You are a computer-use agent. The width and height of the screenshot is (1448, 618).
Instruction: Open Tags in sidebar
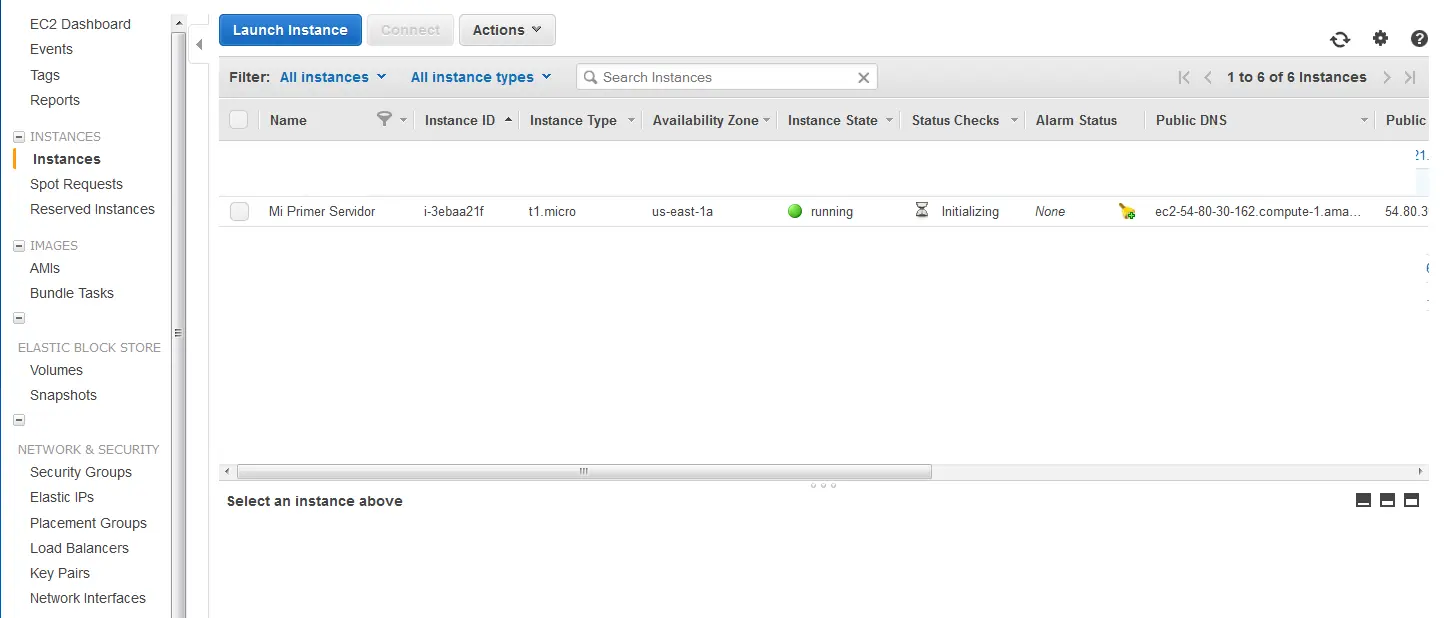point(45,75)
